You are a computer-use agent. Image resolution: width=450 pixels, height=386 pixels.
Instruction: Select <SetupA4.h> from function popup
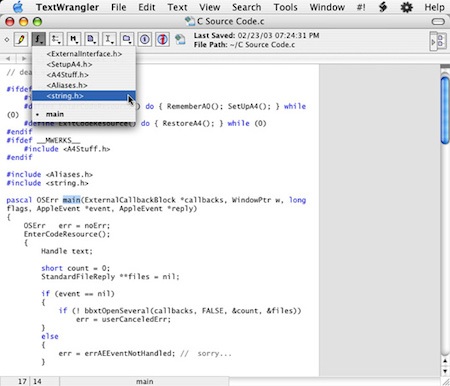[x=84, y=64]
